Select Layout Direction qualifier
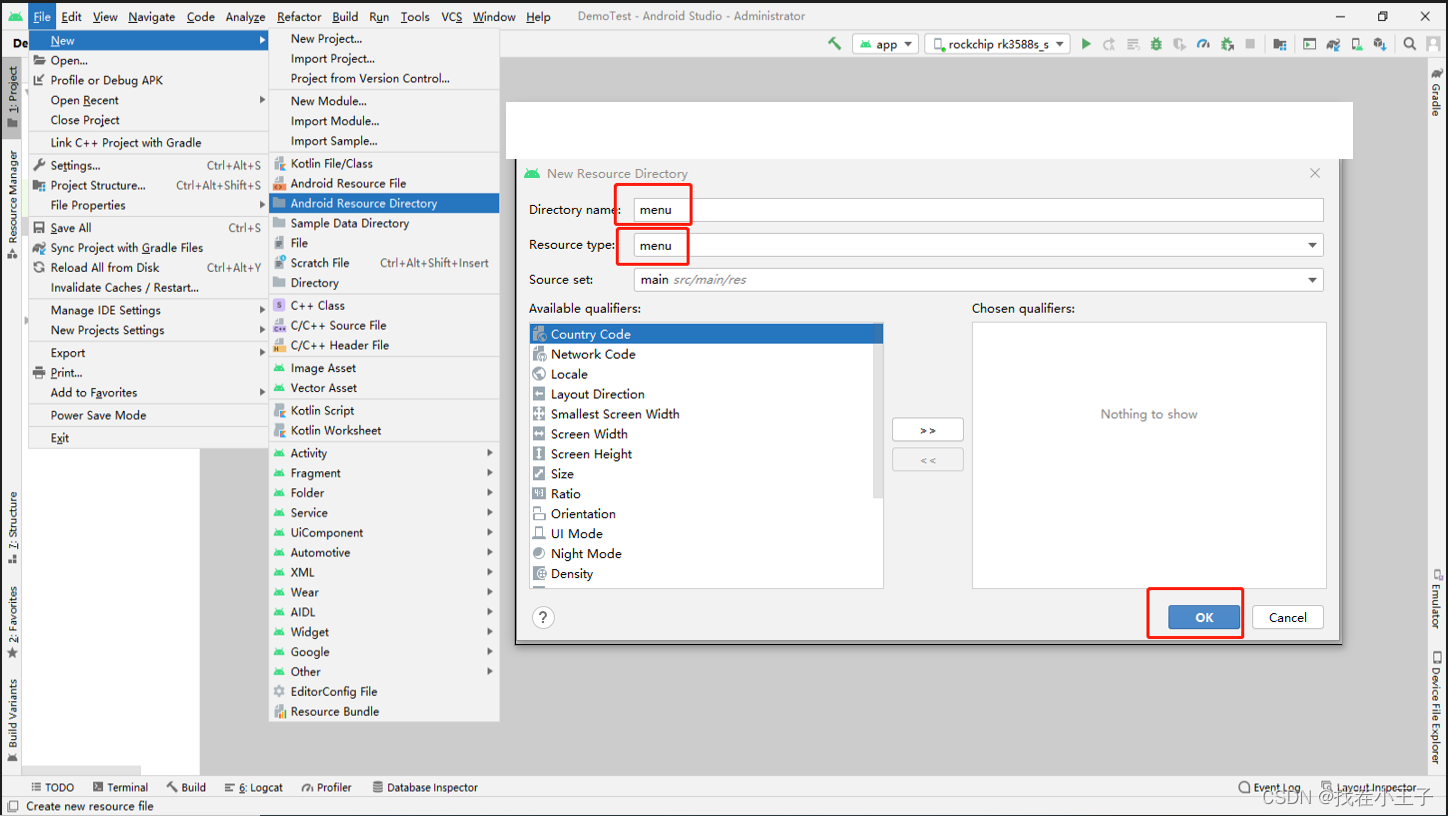Viewport: 1448px width, 816px height. pyautogui.click(x=702, y=394)
